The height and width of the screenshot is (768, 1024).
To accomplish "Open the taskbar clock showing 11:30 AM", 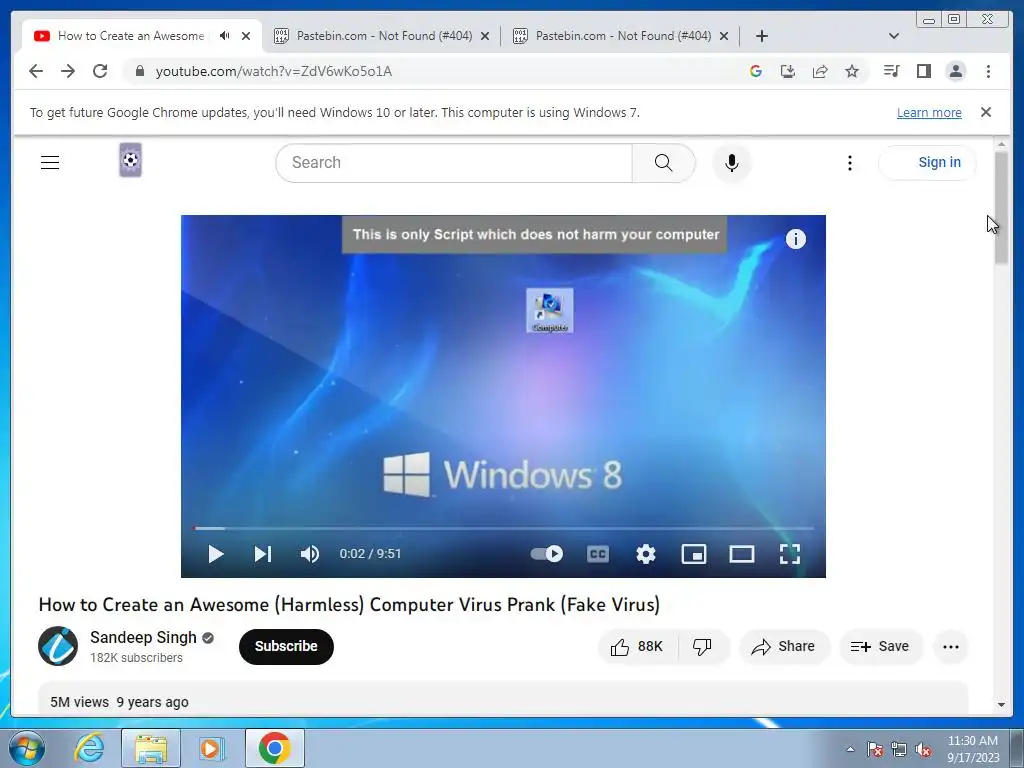I will [972, 749].
